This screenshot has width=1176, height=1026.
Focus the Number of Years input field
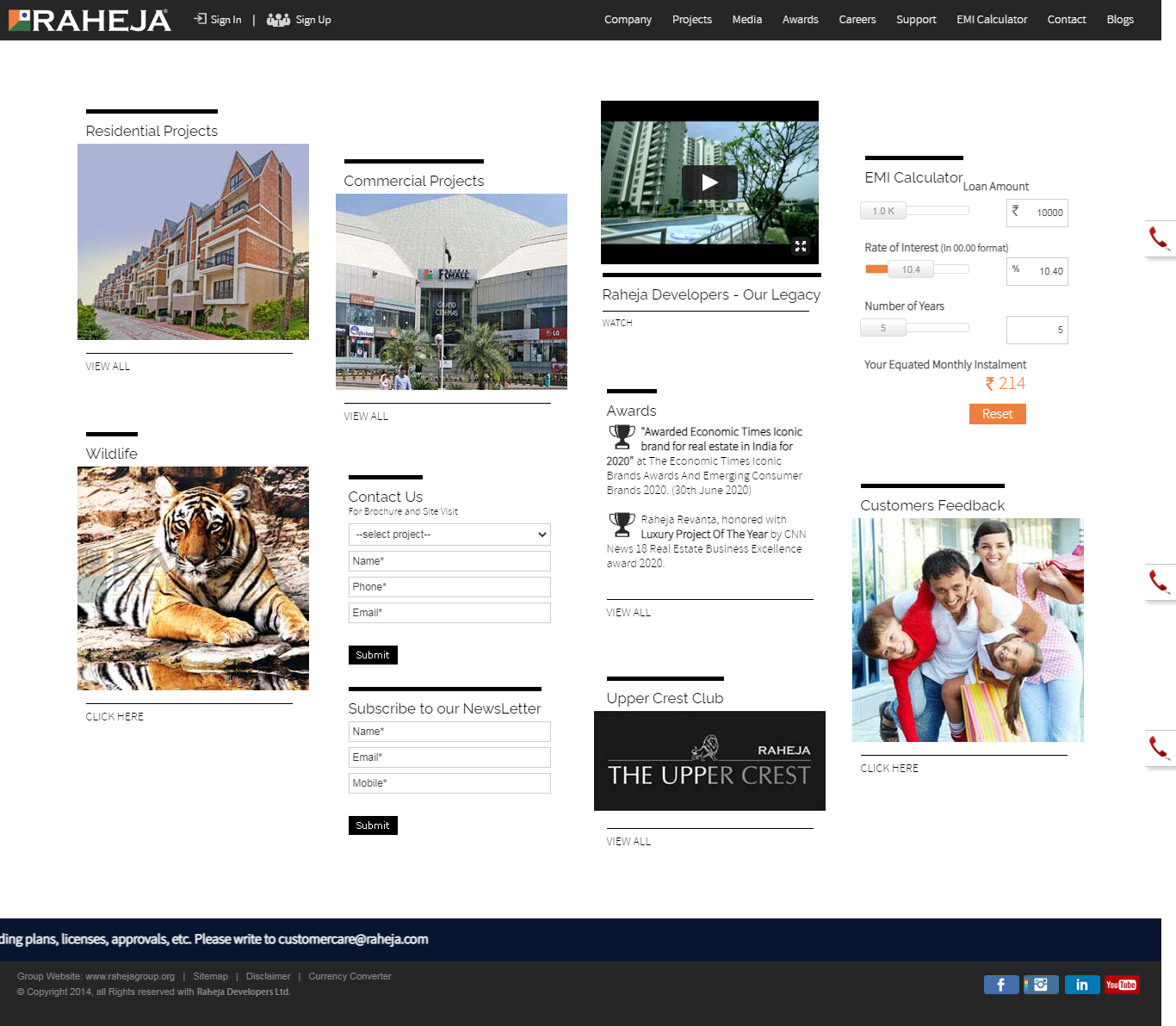tap(1037, 330)
